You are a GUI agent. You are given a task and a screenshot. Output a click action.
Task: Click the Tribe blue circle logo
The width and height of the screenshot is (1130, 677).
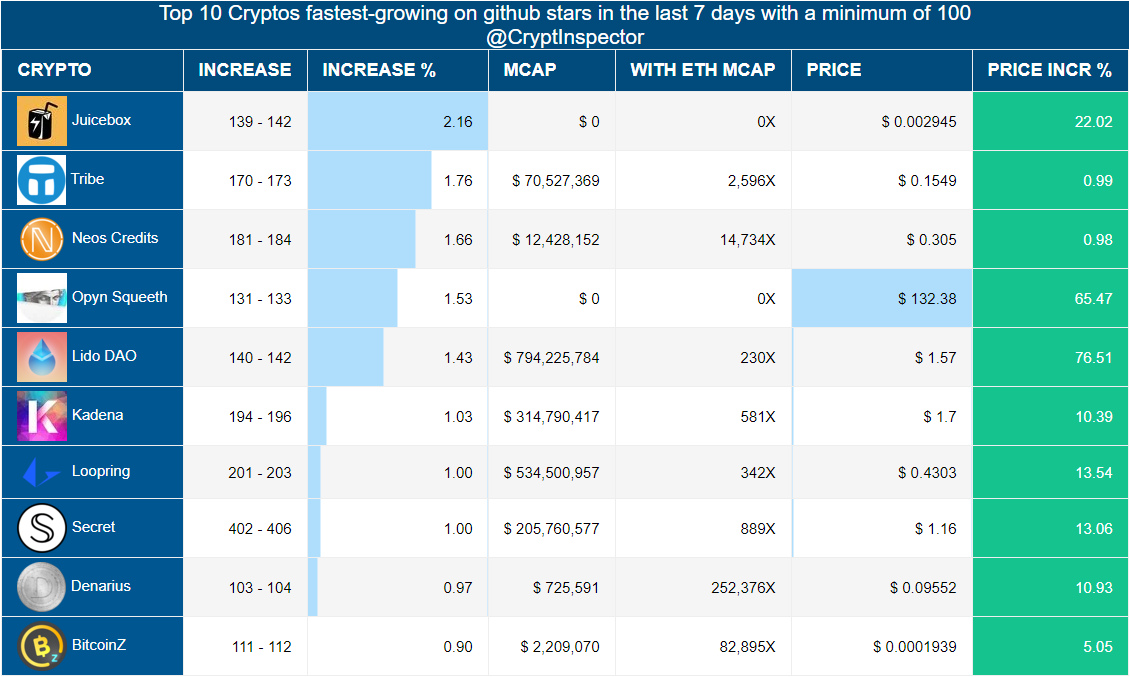42,180
